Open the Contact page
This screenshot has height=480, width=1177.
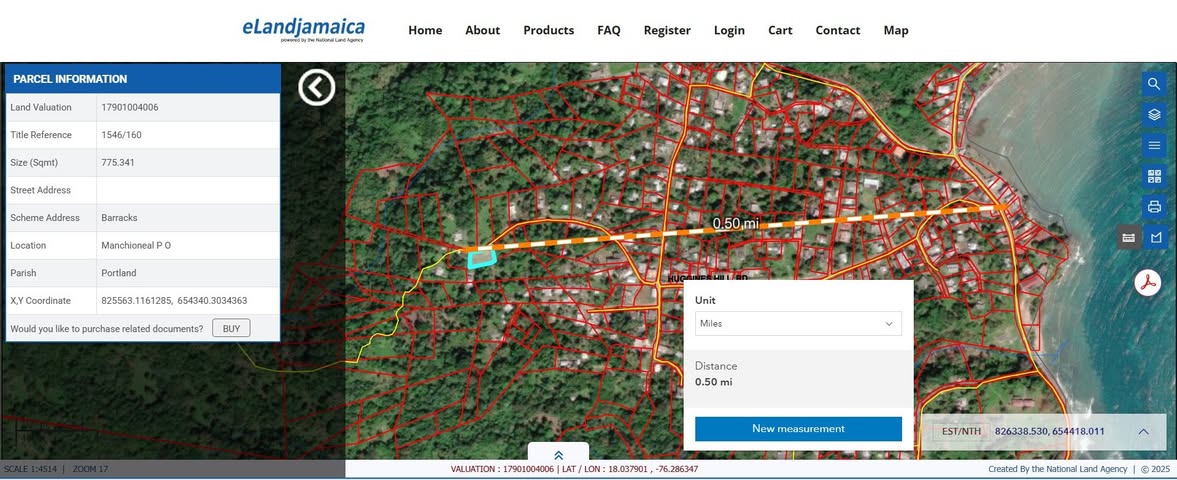[x=838, y=30]
